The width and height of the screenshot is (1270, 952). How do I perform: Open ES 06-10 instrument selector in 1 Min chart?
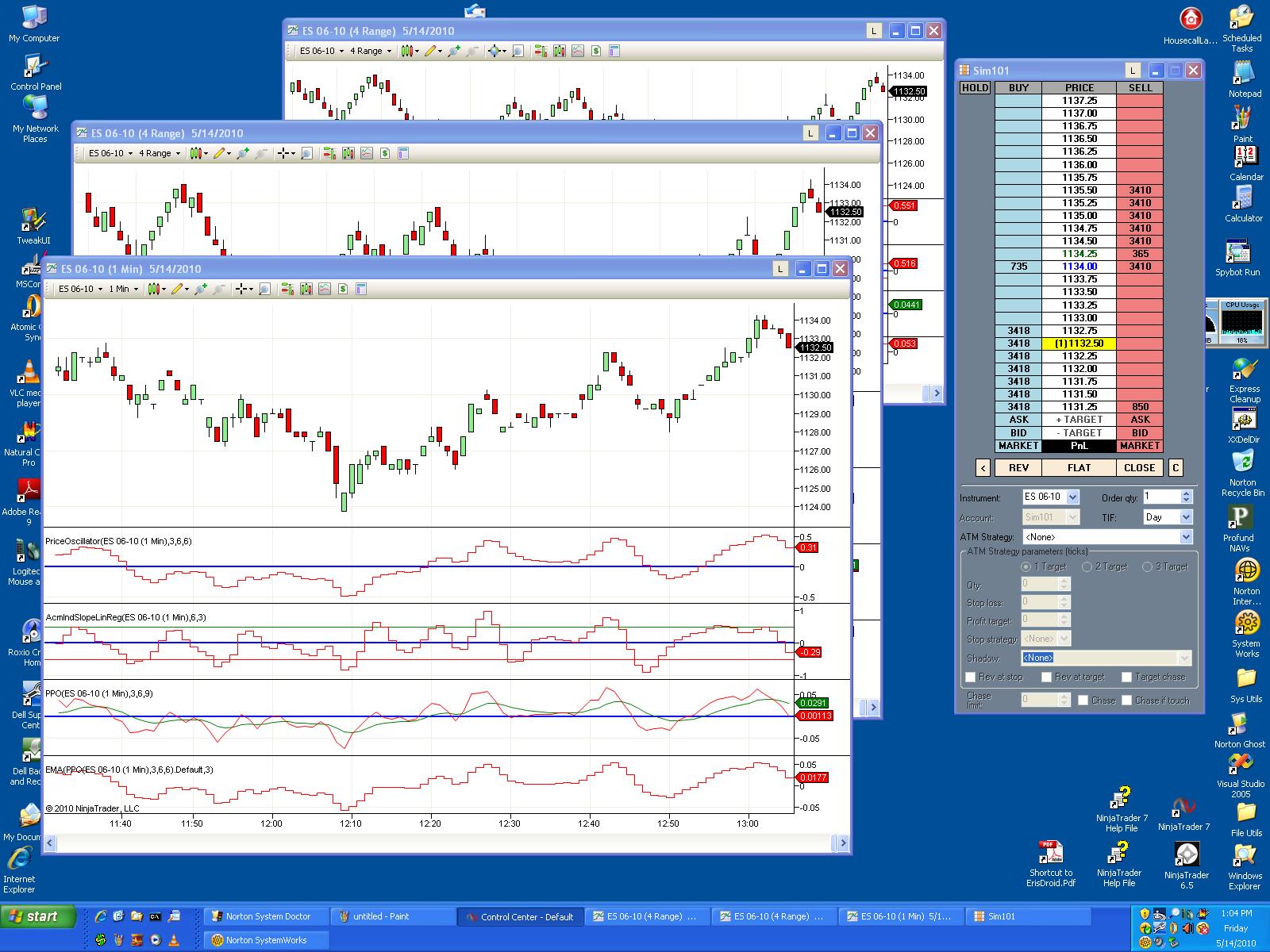click(x=80, y=290)
